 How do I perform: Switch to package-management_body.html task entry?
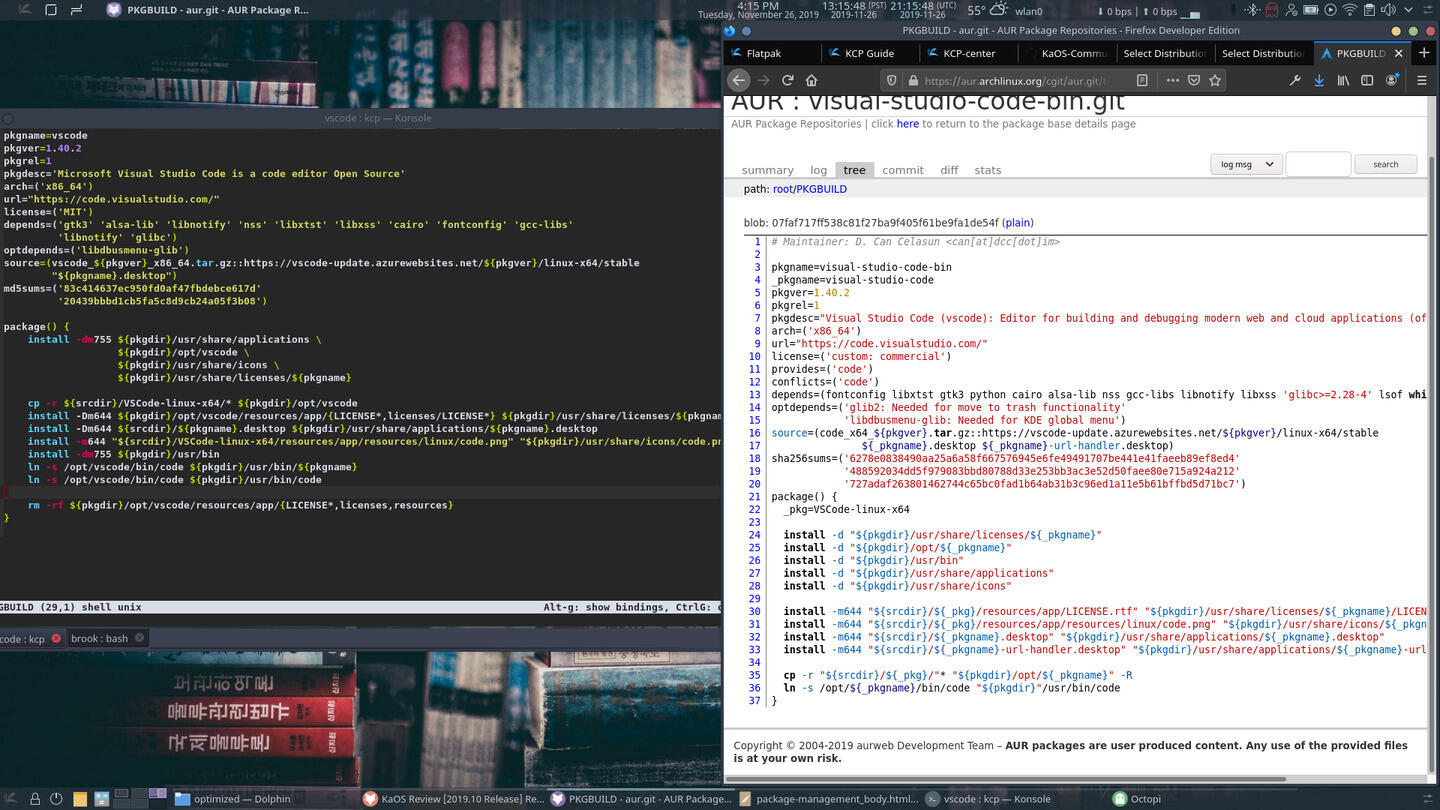[x=828, y=799]
